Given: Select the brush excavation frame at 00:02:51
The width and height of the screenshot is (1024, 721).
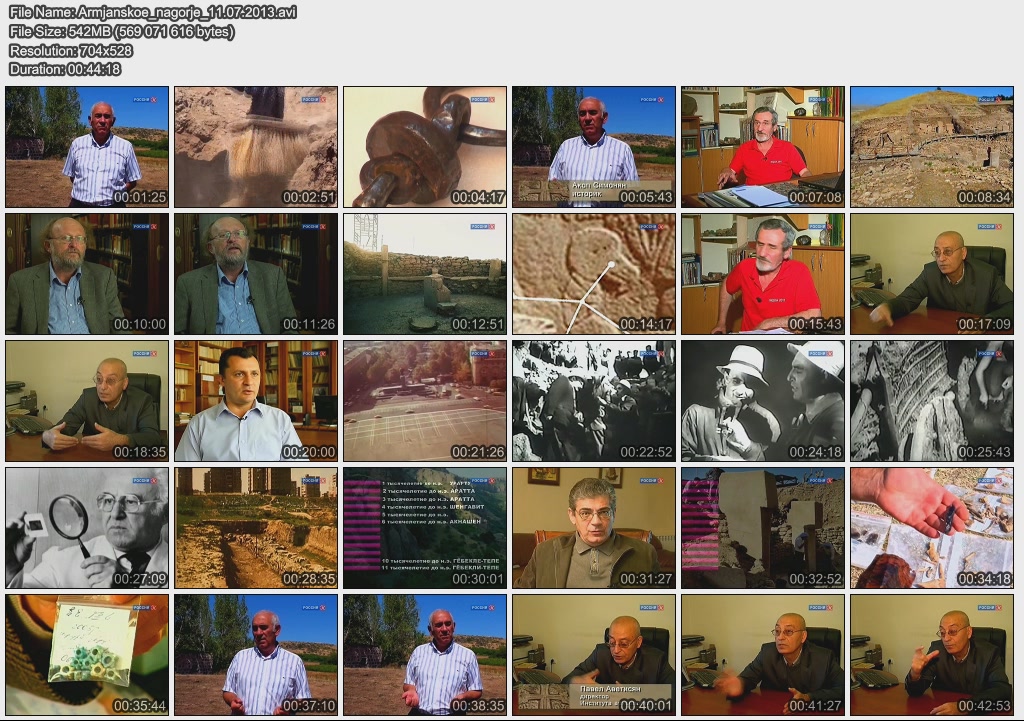Looking at the screenshot, I should pos(256,146).
